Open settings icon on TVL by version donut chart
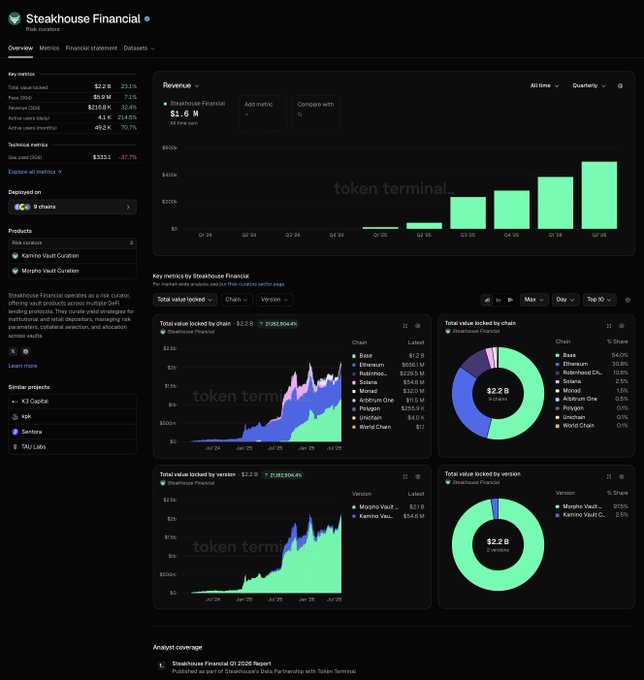Screen dimensions: 644x680 (x=621, y=476)
